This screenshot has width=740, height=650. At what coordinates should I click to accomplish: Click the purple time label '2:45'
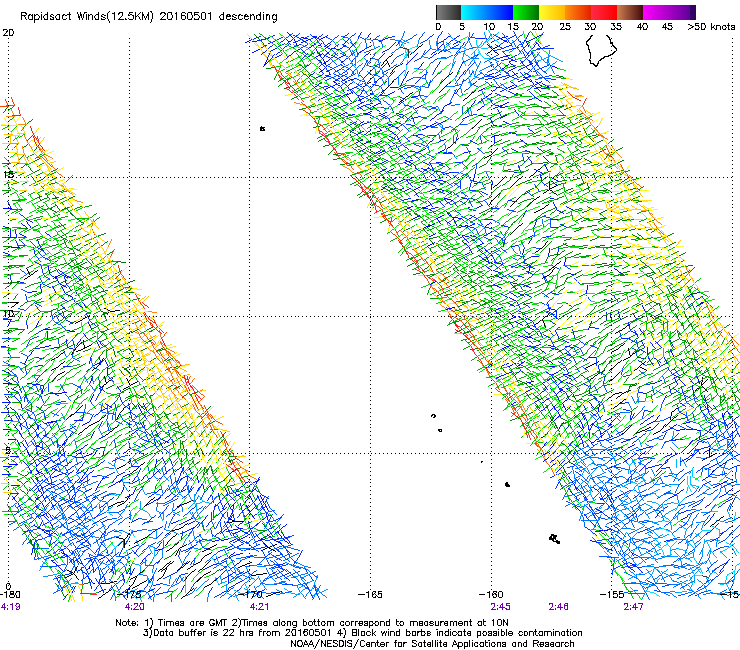click(500, 607)
